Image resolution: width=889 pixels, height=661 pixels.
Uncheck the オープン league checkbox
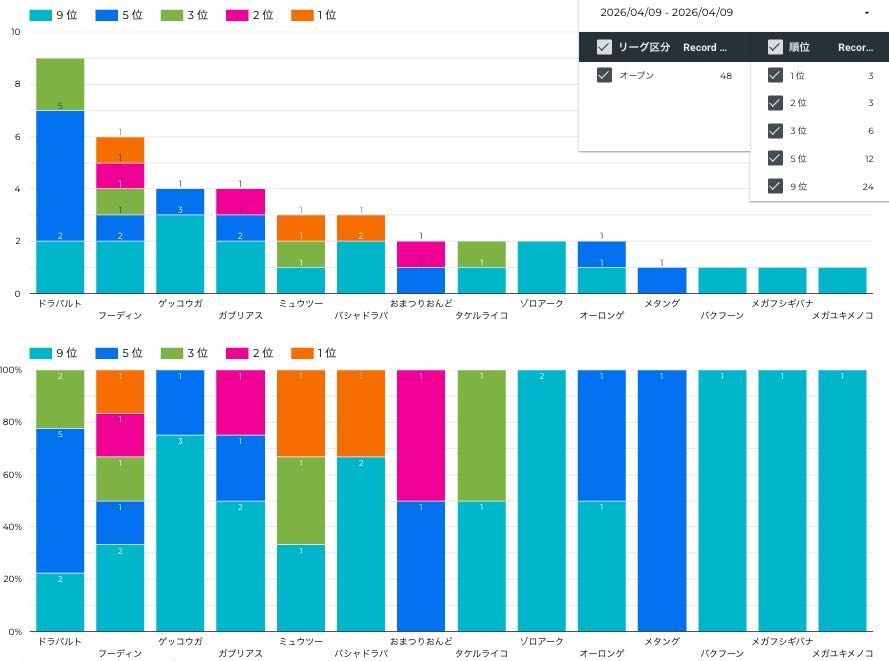click(x=604, y=75)
